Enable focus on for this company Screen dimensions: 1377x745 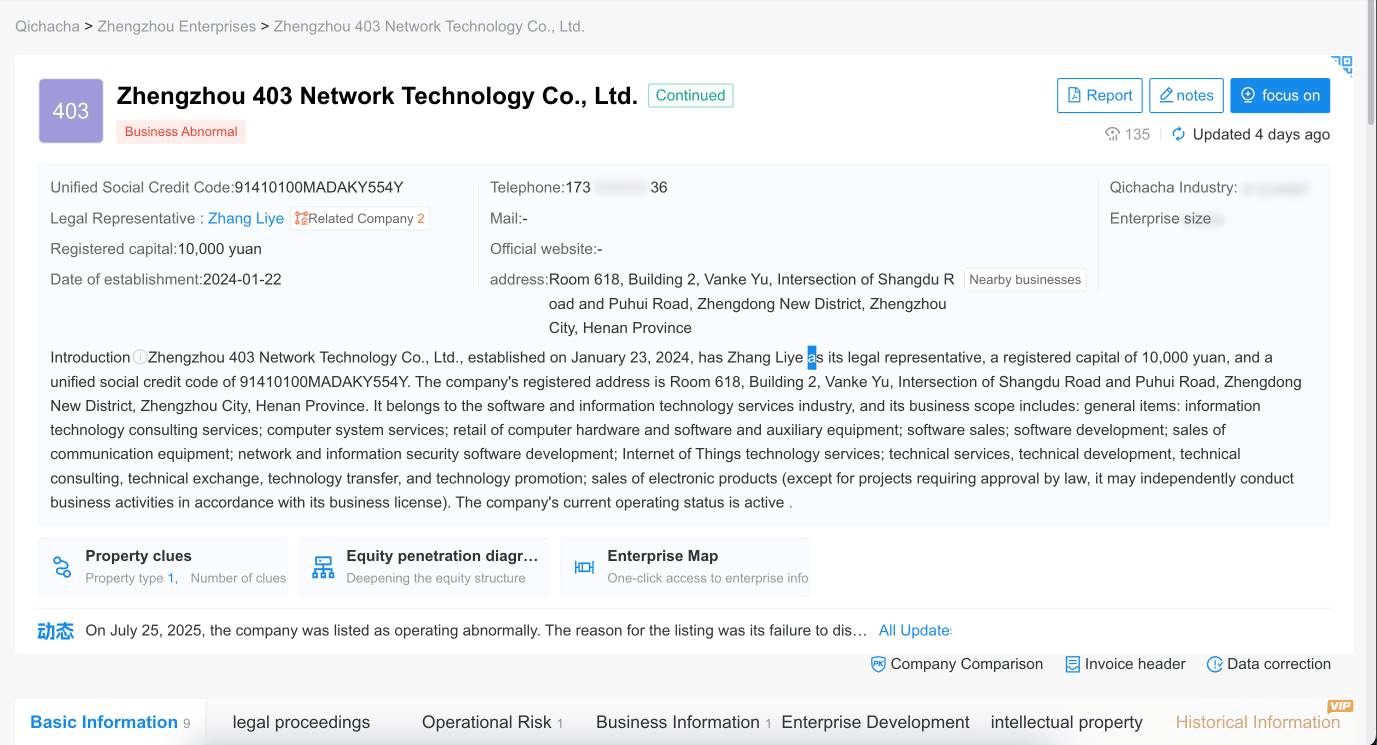tap(1280, 95)
